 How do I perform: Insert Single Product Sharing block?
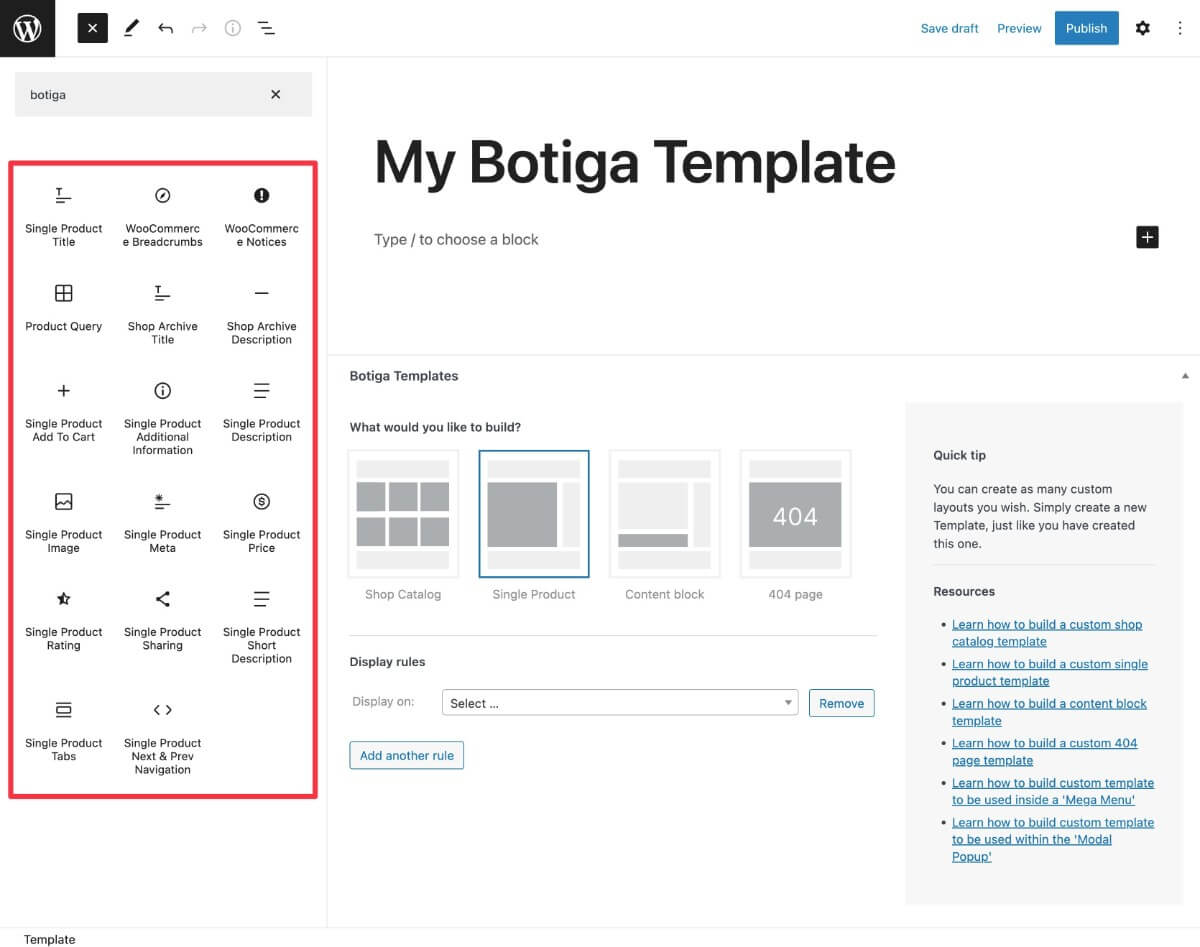point(163,621)
